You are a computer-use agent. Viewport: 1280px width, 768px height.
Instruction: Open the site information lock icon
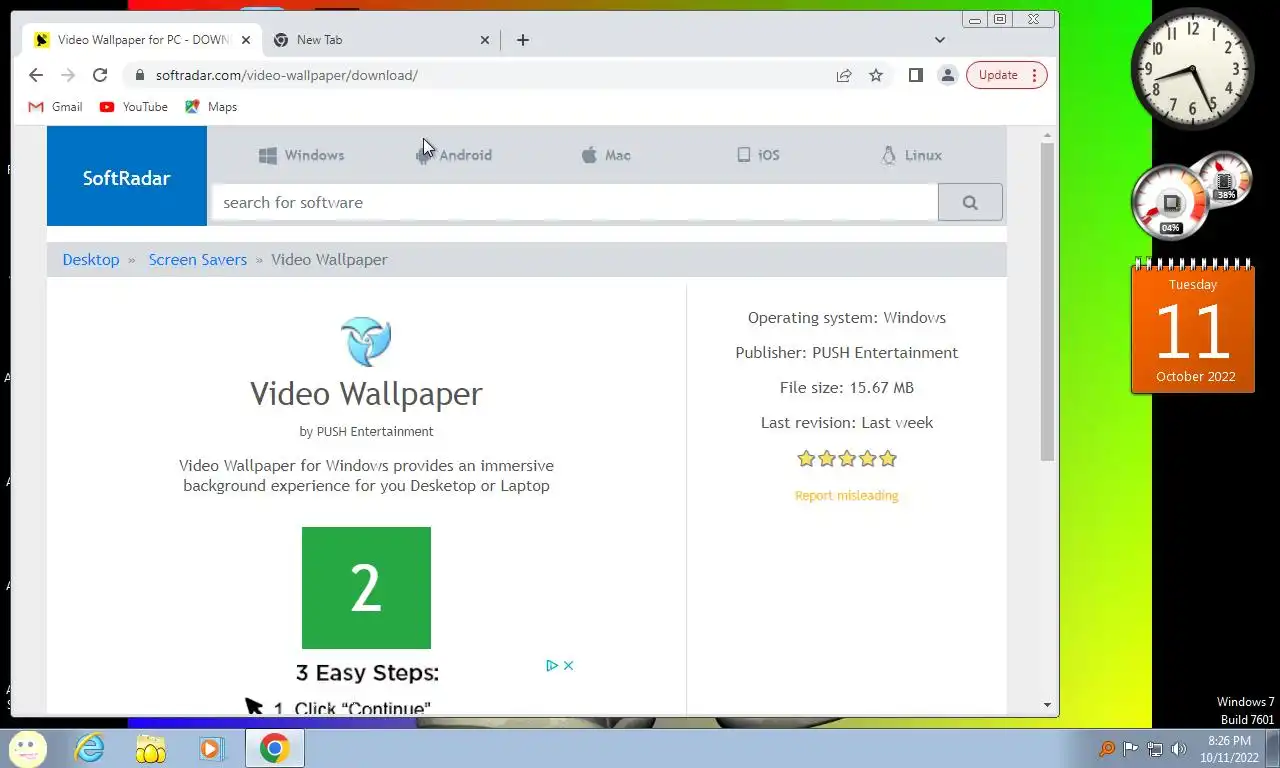138,75
